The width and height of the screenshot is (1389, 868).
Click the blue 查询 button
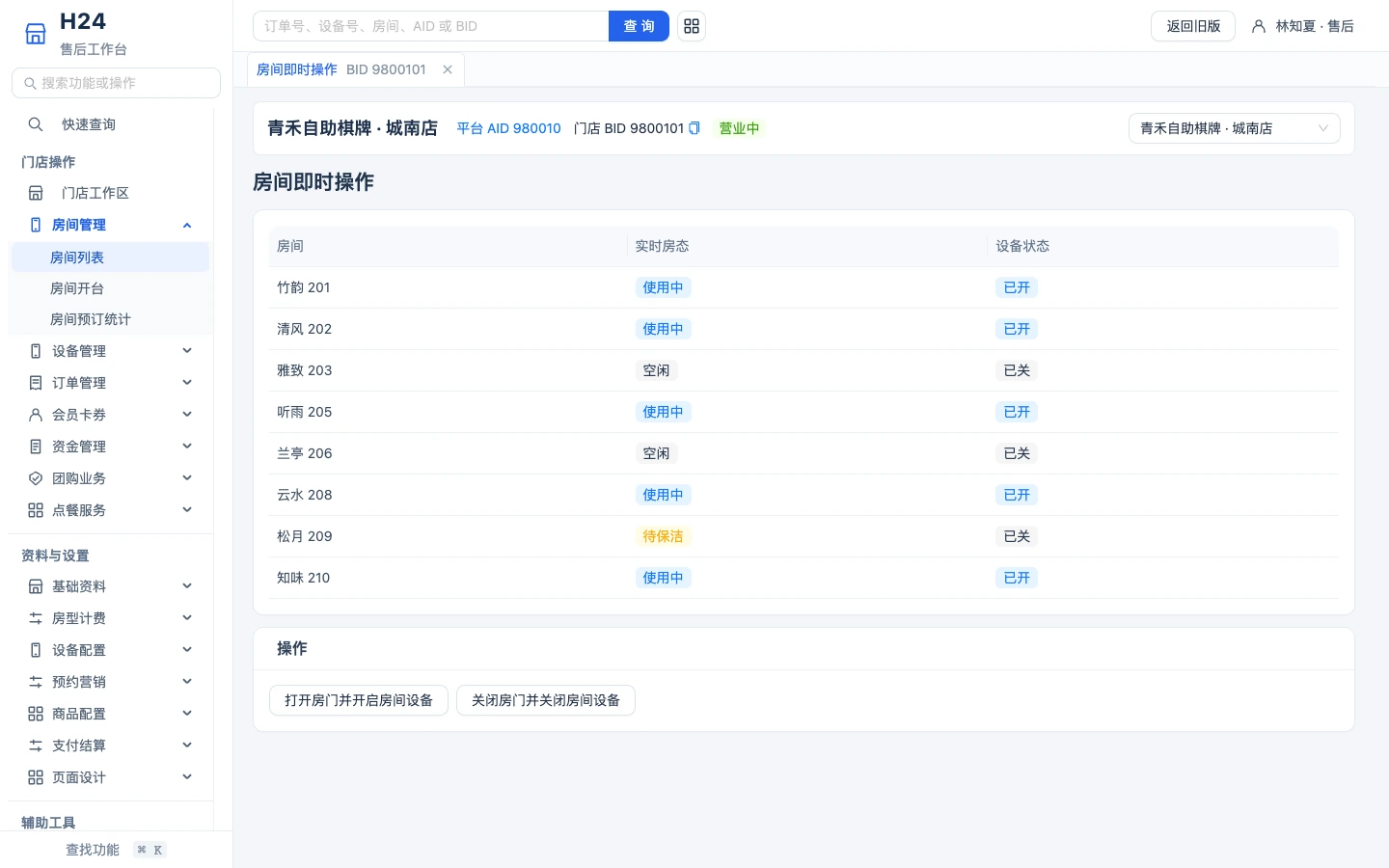(639, 26)
